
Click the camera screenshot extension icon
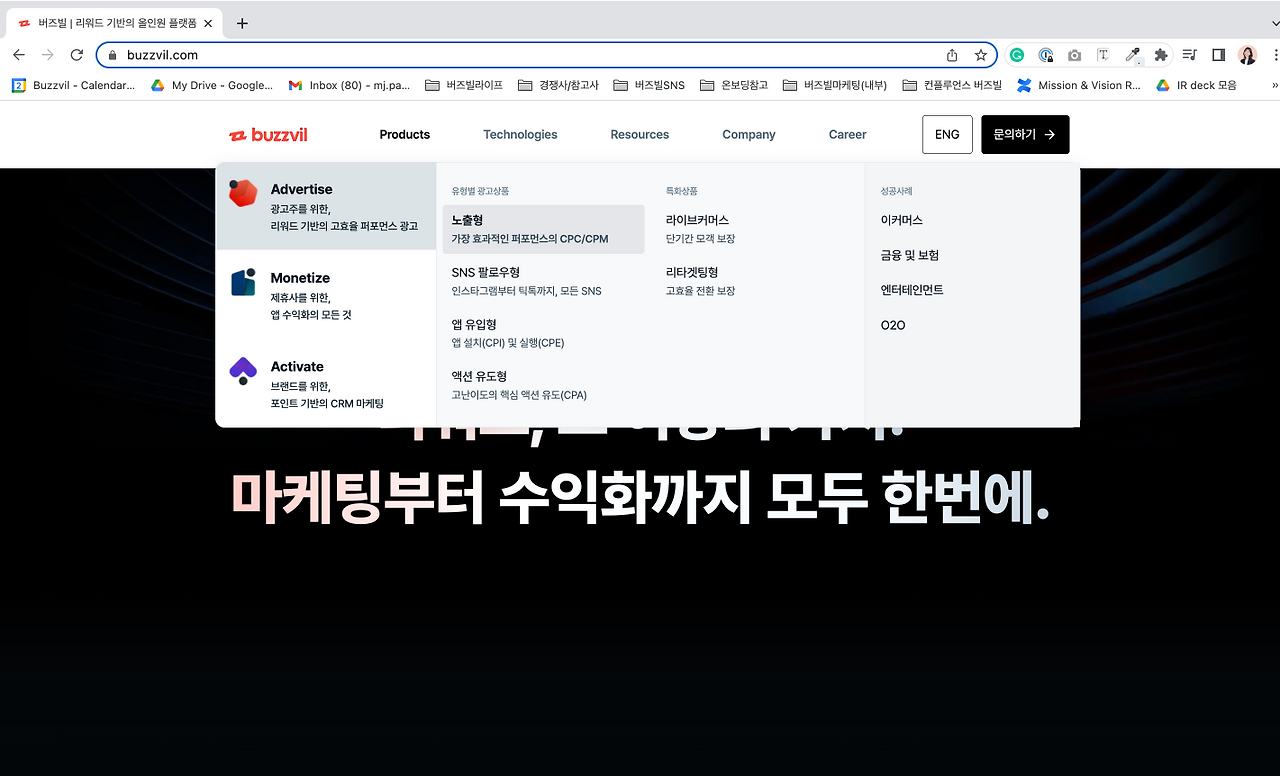1075,56
